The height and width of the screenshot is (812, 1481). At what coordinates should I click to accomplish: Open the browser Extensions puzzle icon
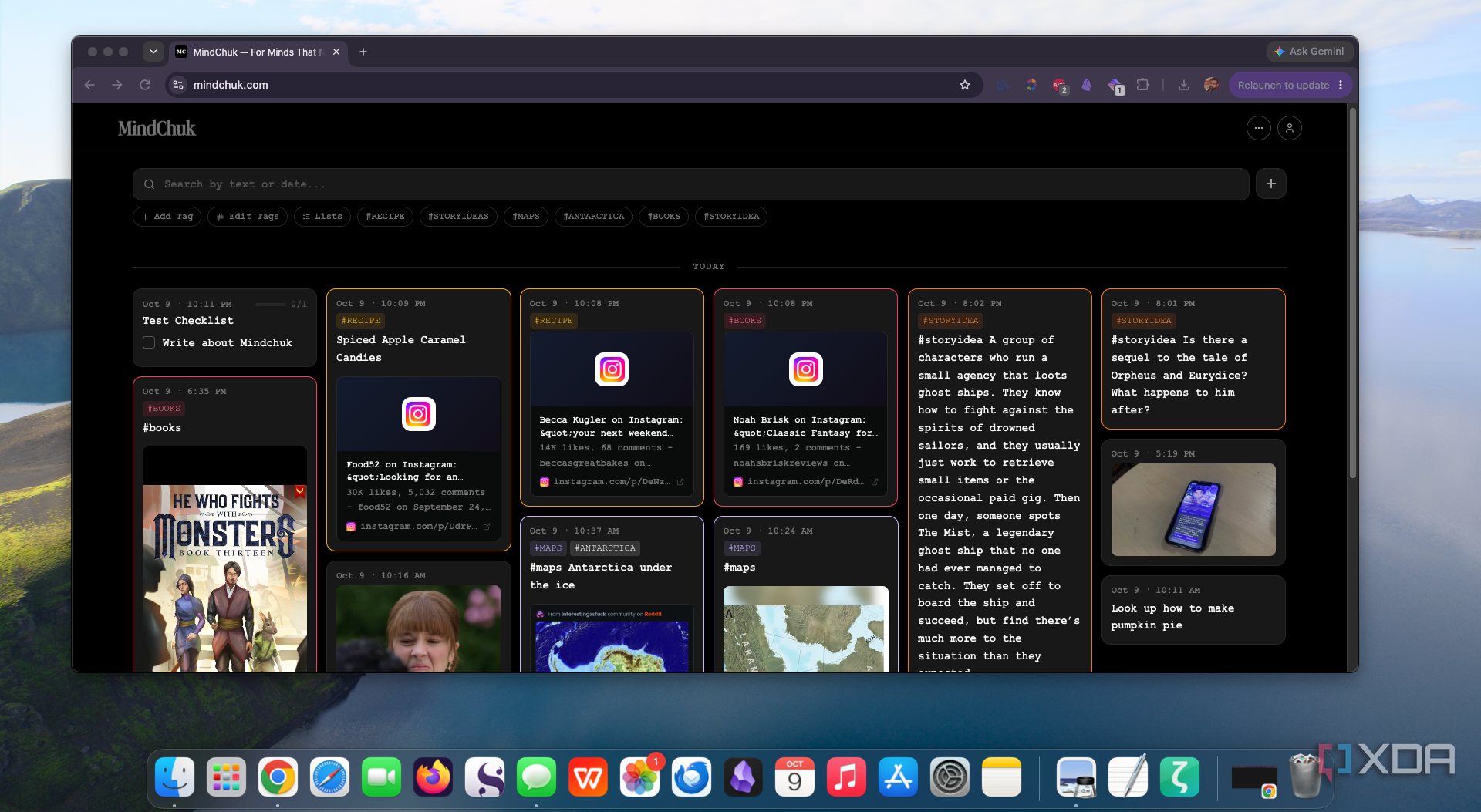[1143, 85]
